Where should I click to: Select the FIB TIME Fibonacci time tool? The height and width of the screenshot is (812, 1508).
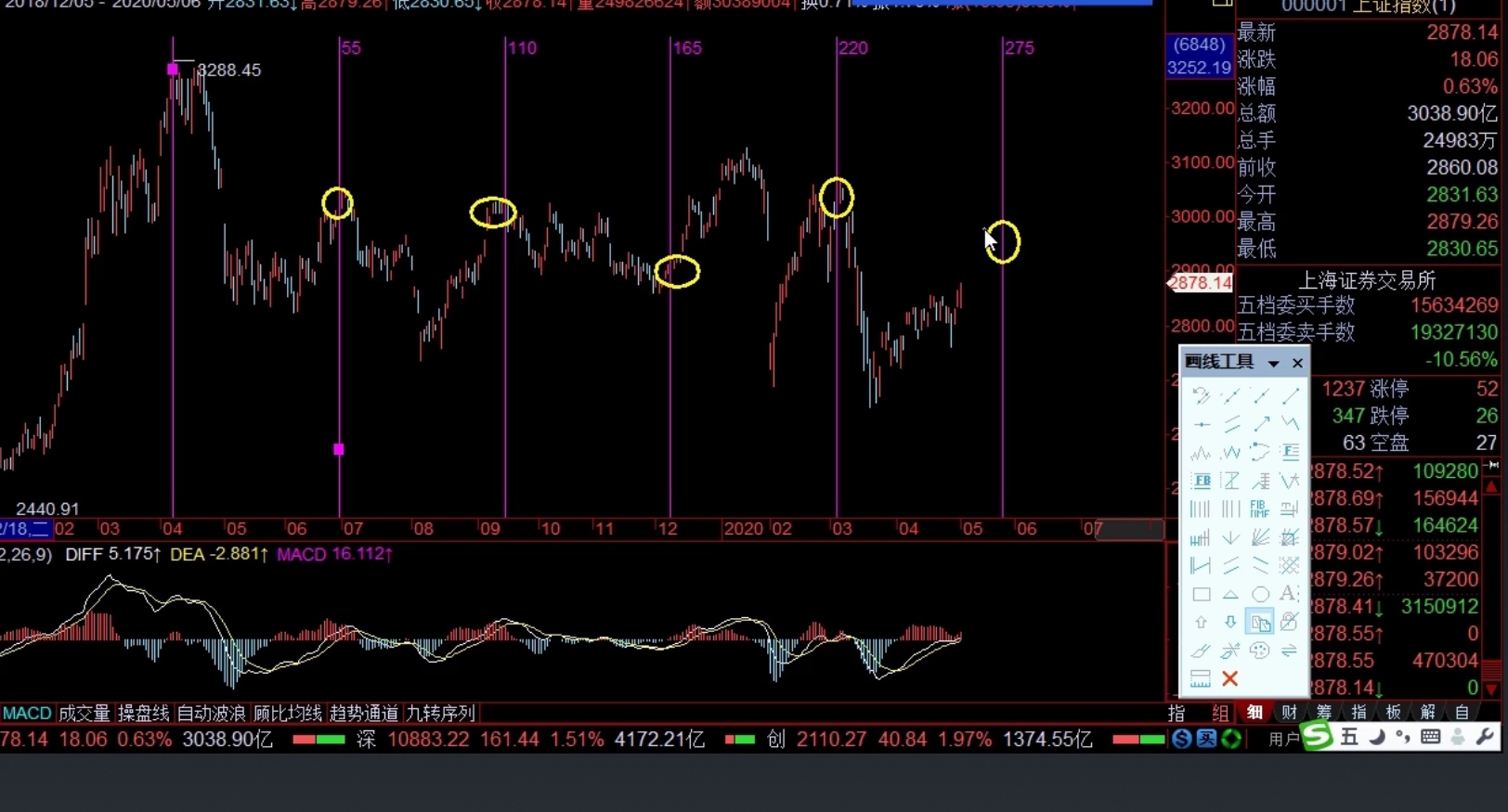click(x=1260, y=509)
